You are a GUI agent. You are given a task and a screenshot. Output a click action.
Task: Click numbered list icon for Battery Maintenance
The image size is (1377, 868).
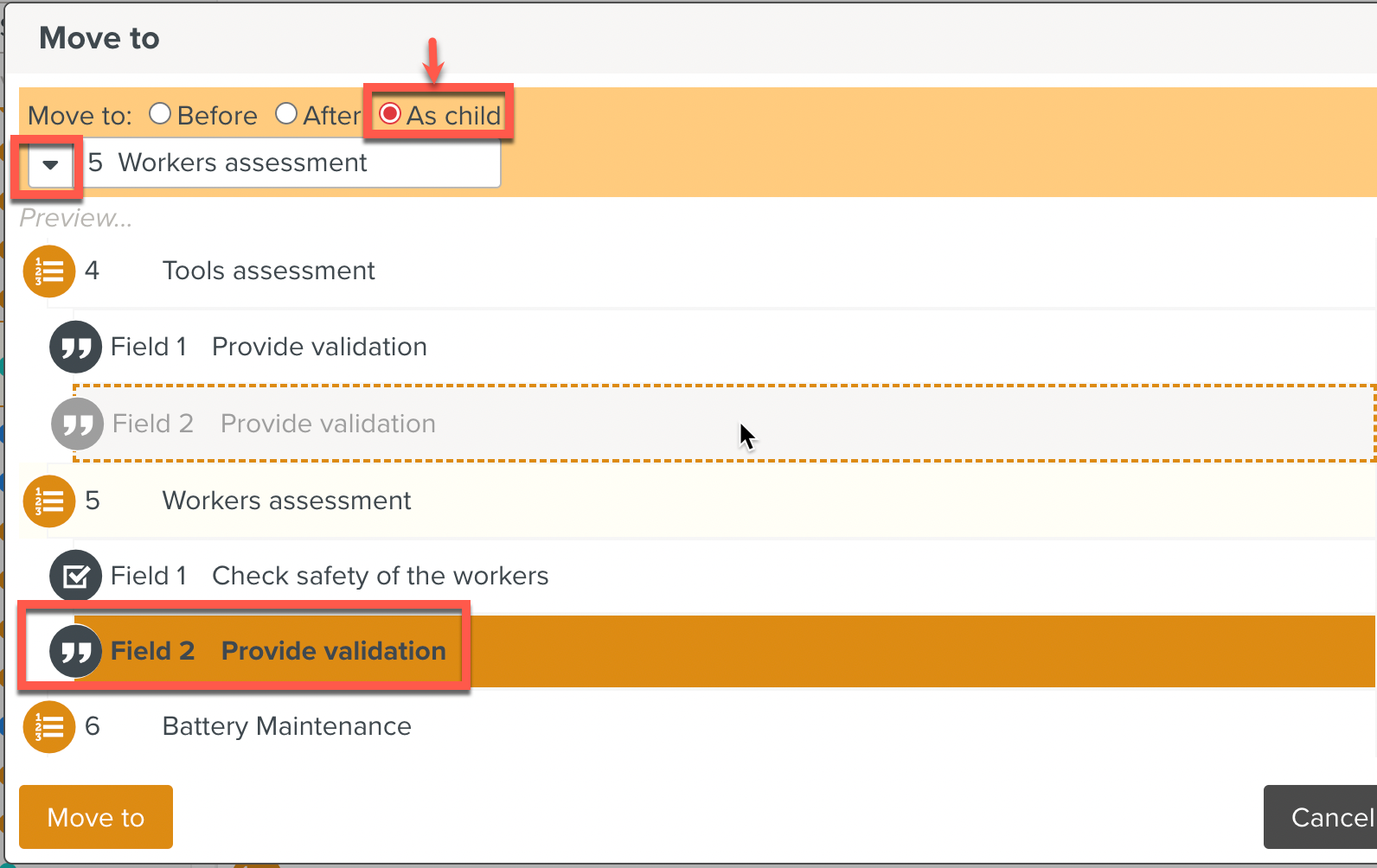tap(49, 727)
